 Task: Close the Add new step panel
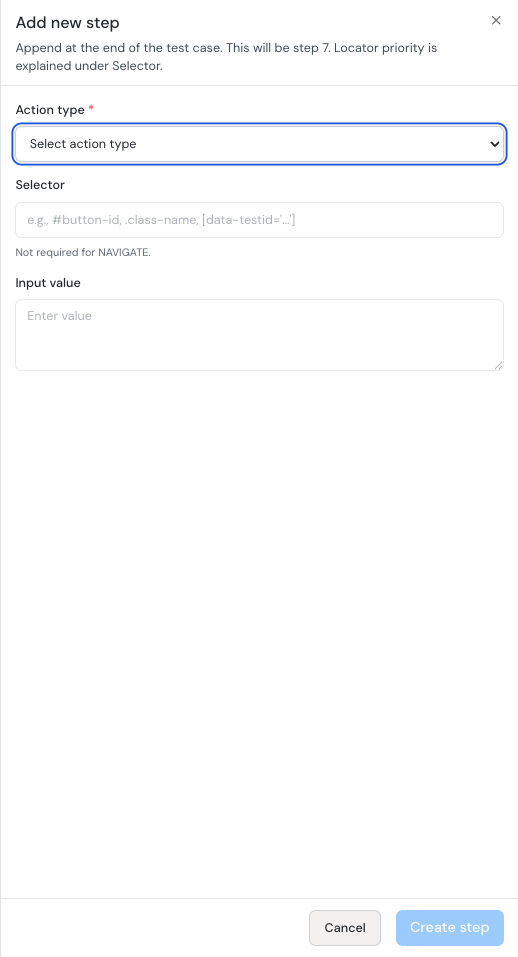point(496,20)
